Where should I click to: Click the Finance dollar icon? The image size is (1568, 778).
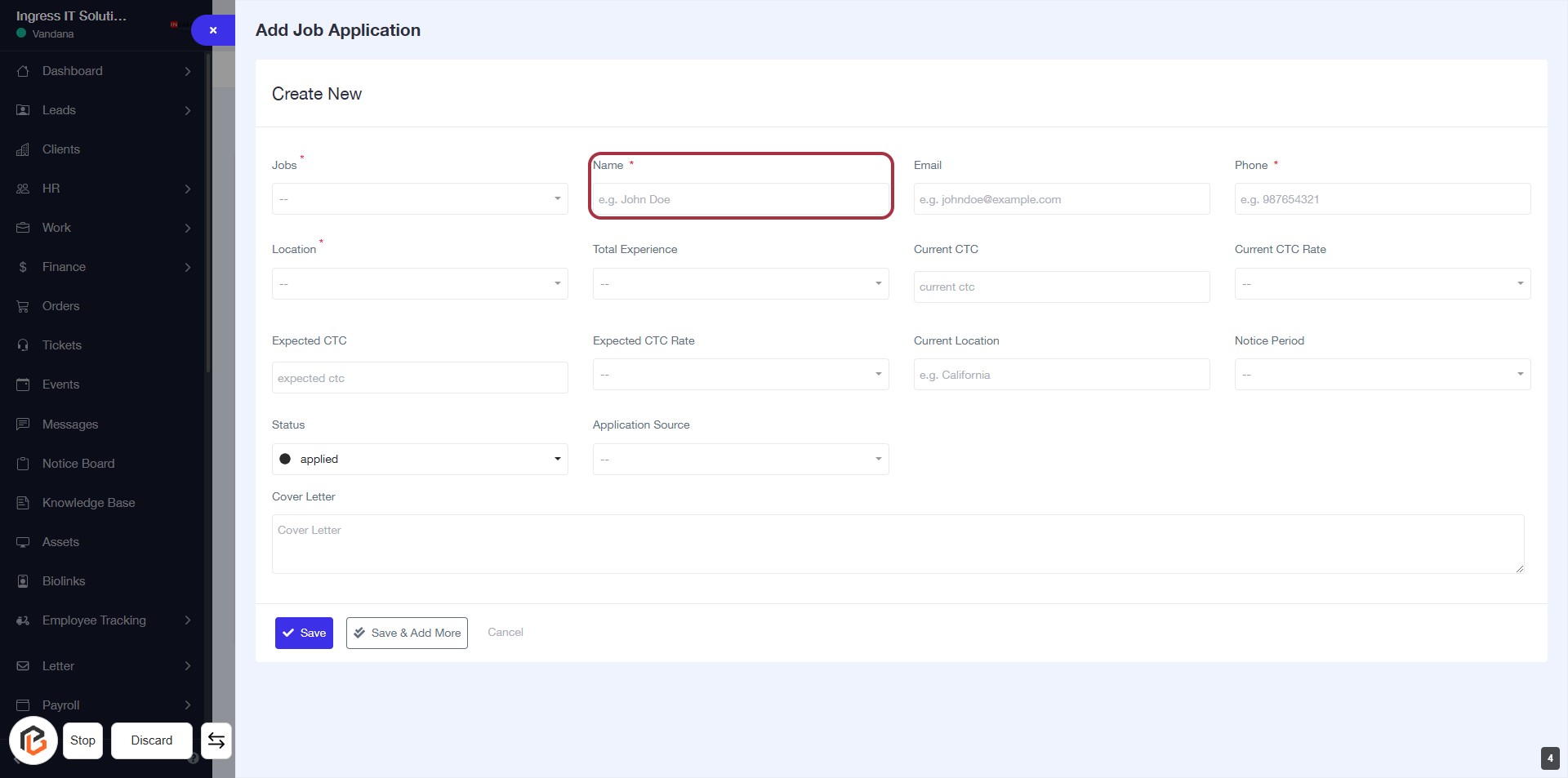point(23,267)
